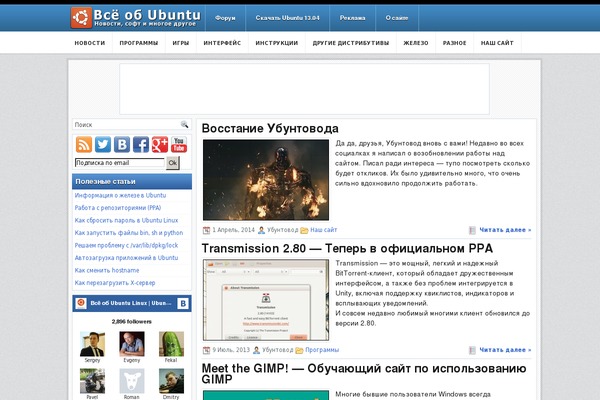Screen dimensions: 600x400
Task: Open Pekal's cucumber avatar
Action: click(171, 344)
